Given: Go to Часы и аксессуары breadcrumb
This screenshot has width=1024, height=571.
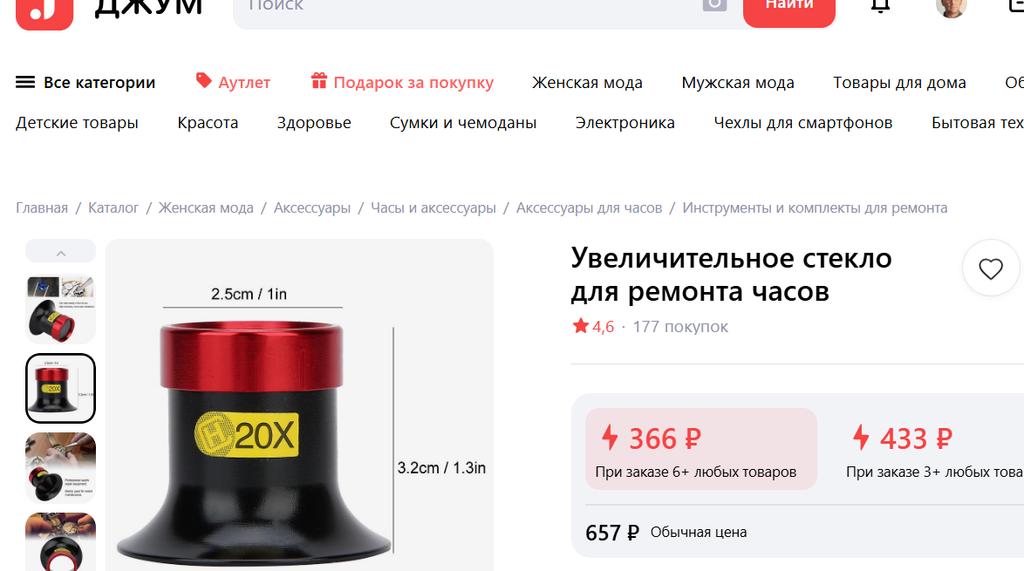Looking at the screenshot, I should coord(433,208).
